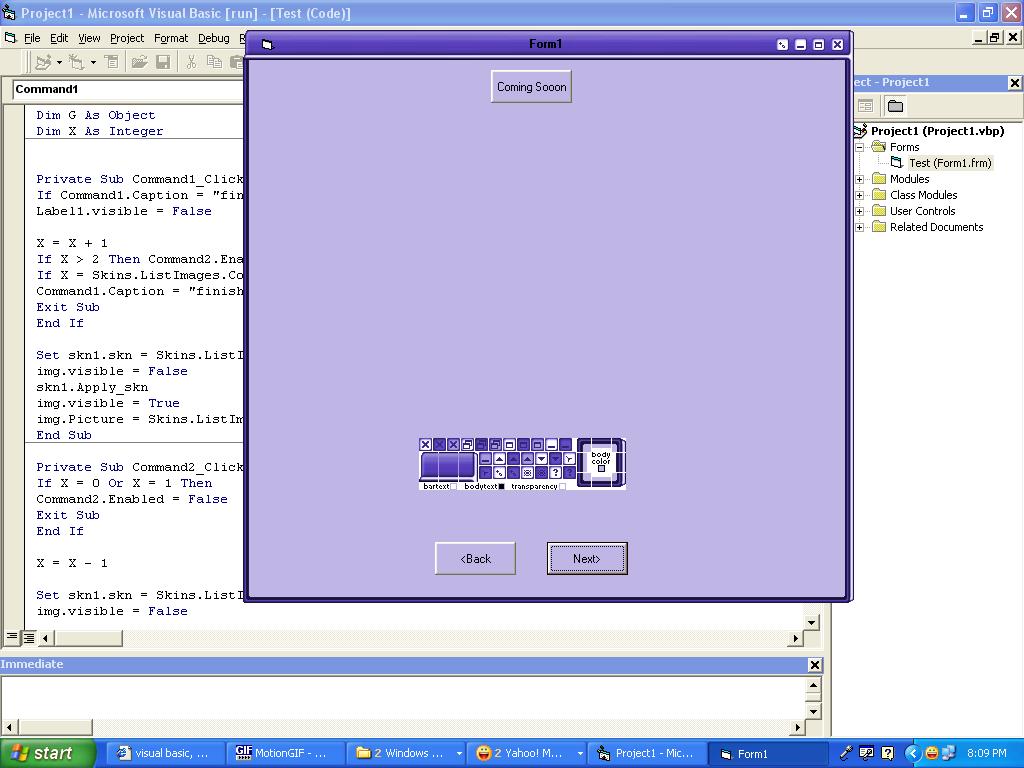Collapse the Forms folder in project tree
Image resolution: width=1024 pixels, height=768 pixels.
[860, 147]
